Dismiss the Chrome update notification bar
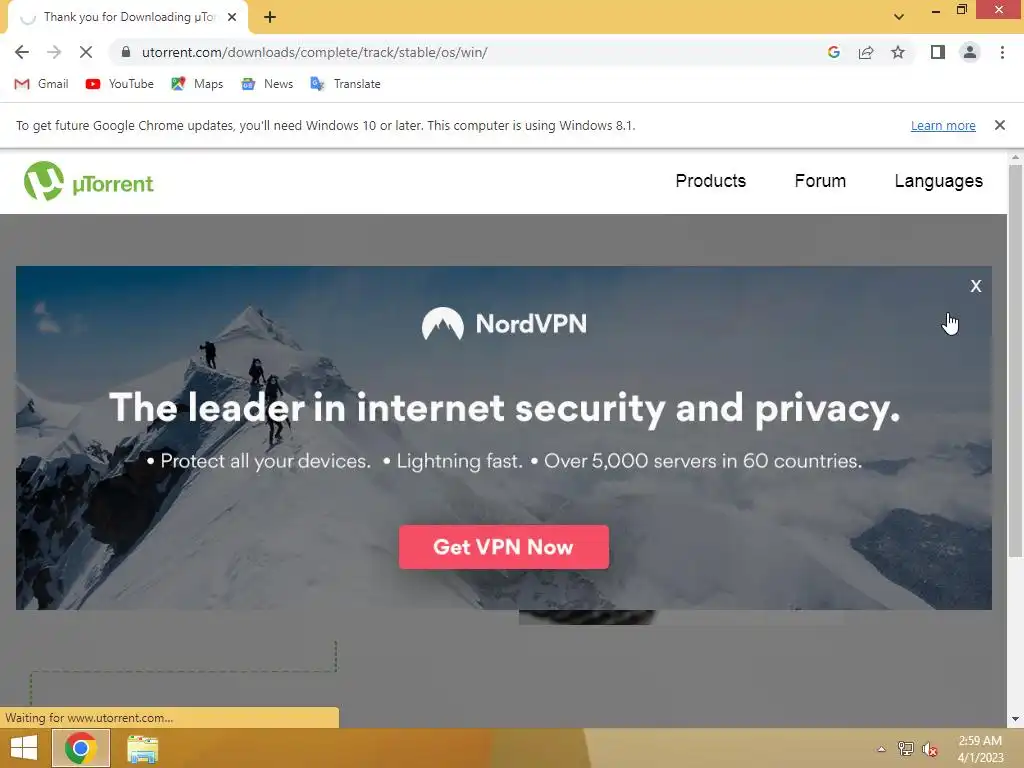Image resolution: width=1024 pixels, height=768 pixels. (x=999, y=125)
